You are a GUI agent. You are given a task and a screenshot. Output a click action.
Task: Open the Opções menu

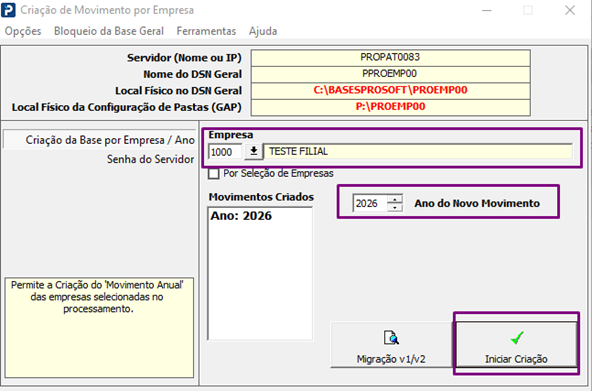23,31
